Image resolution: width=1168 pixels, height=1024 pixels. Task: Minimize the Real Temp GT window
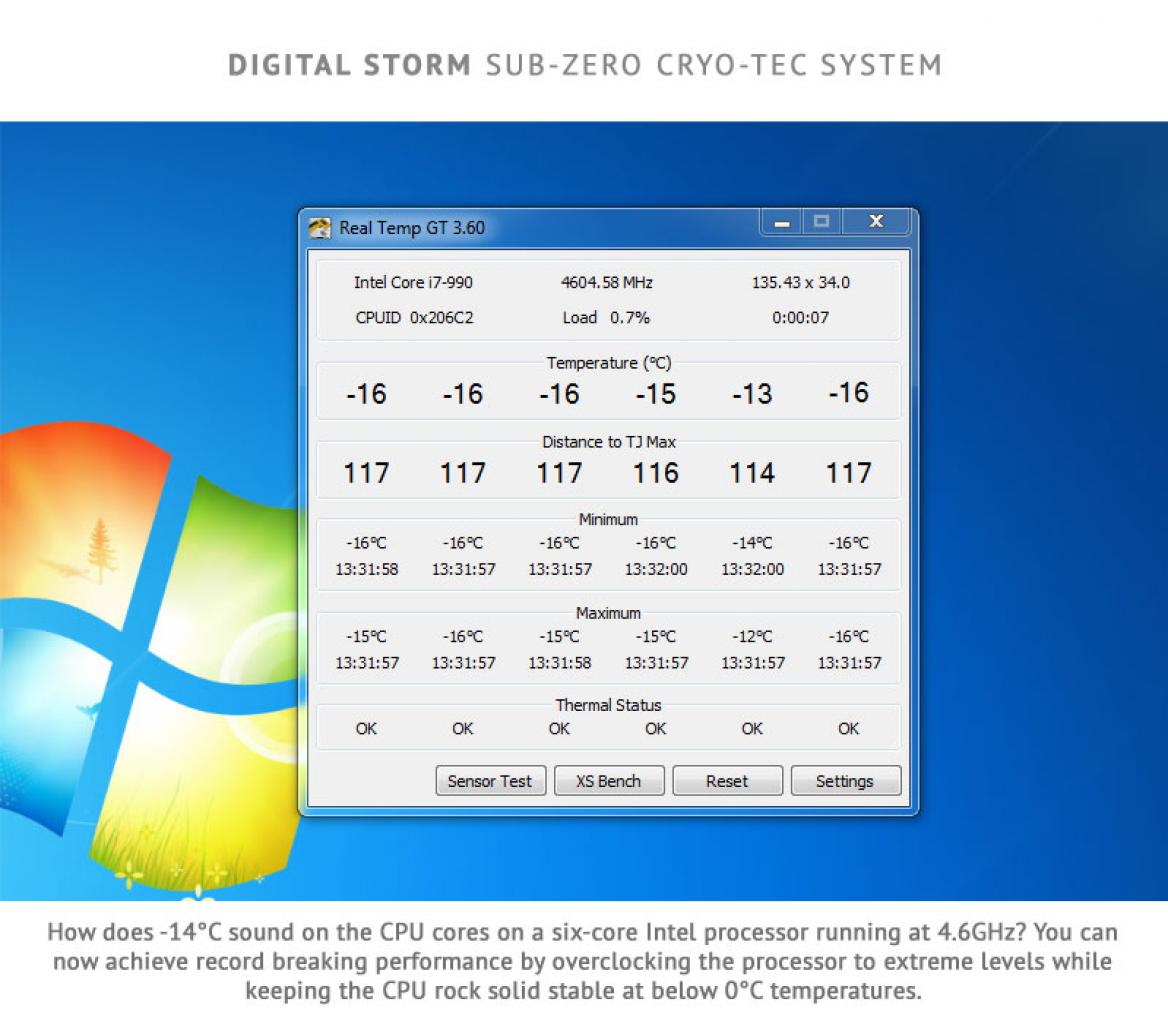pyautogui.click(x=781, y=222)
